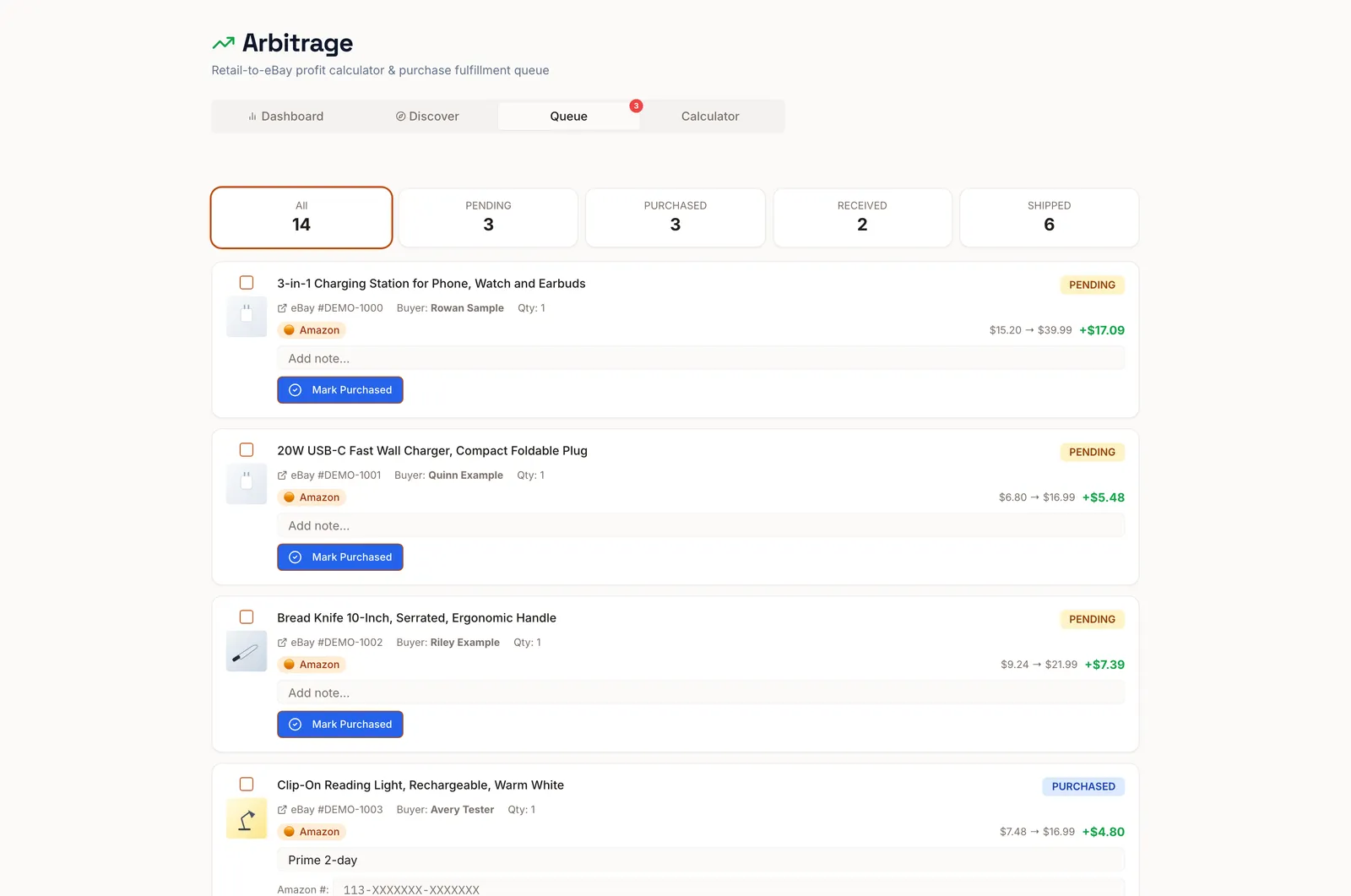The image size is (1351, 896).
Task: Click buyer name Quinn Example
Action: point(465,475)
